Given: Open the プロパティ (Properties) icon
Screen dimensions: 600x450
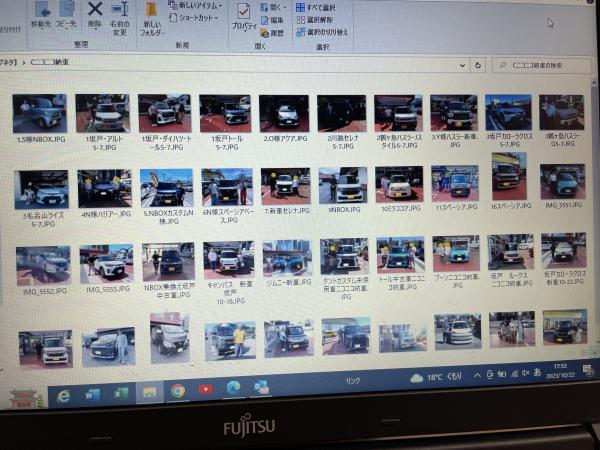Looking at the screenshot, I should coord(242,16).
